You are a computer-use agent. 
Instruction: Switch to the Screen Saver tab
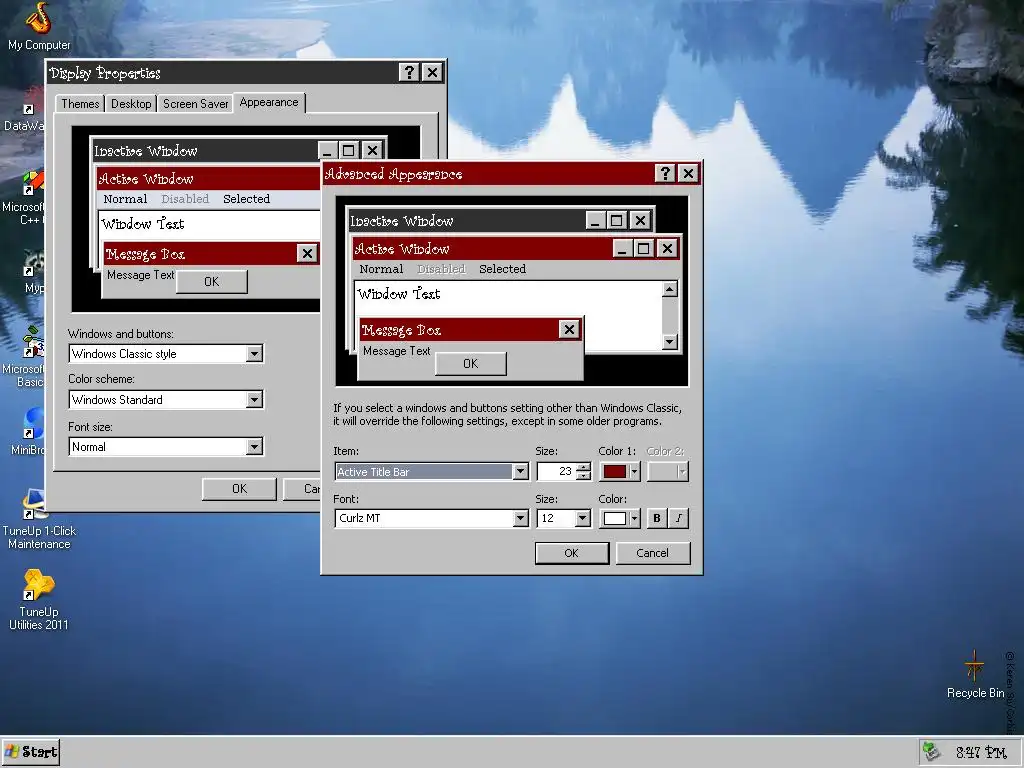[x=195, y=104]
